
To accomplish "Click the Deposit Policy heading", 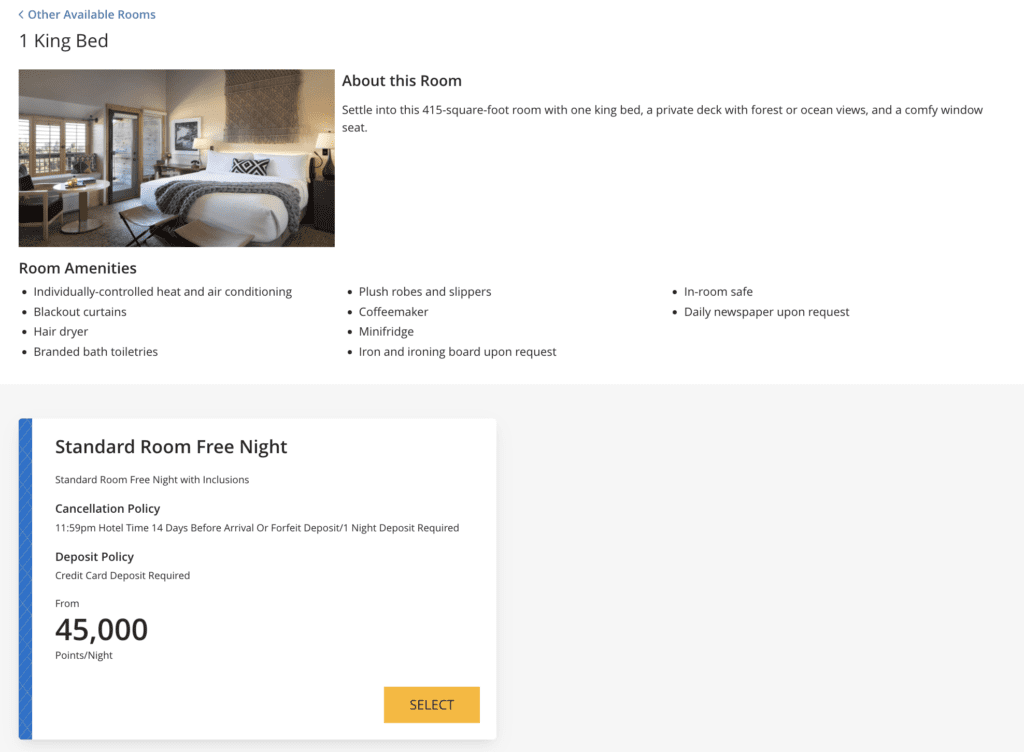I will click(94, 556).
